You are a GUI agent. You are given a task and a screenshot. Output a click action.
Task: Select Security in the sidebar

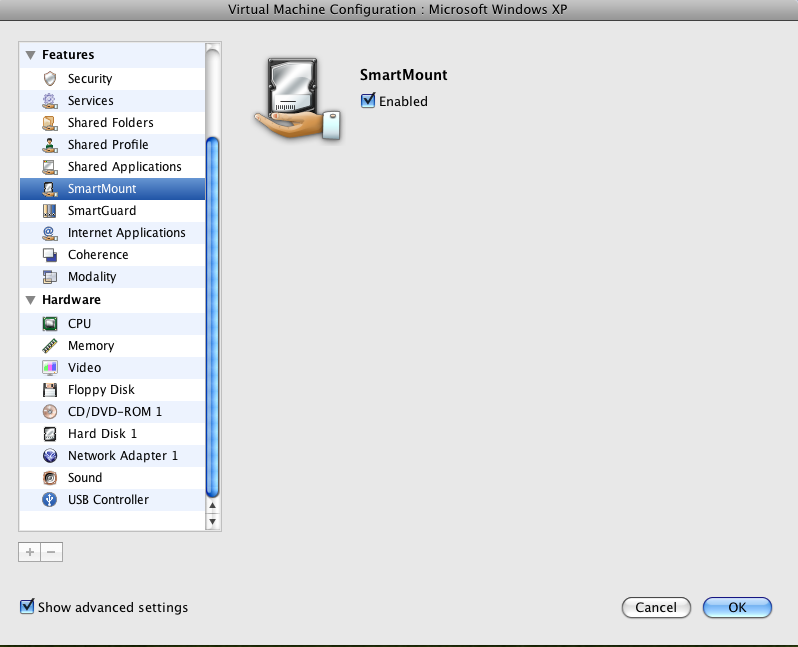click(112, 78)
